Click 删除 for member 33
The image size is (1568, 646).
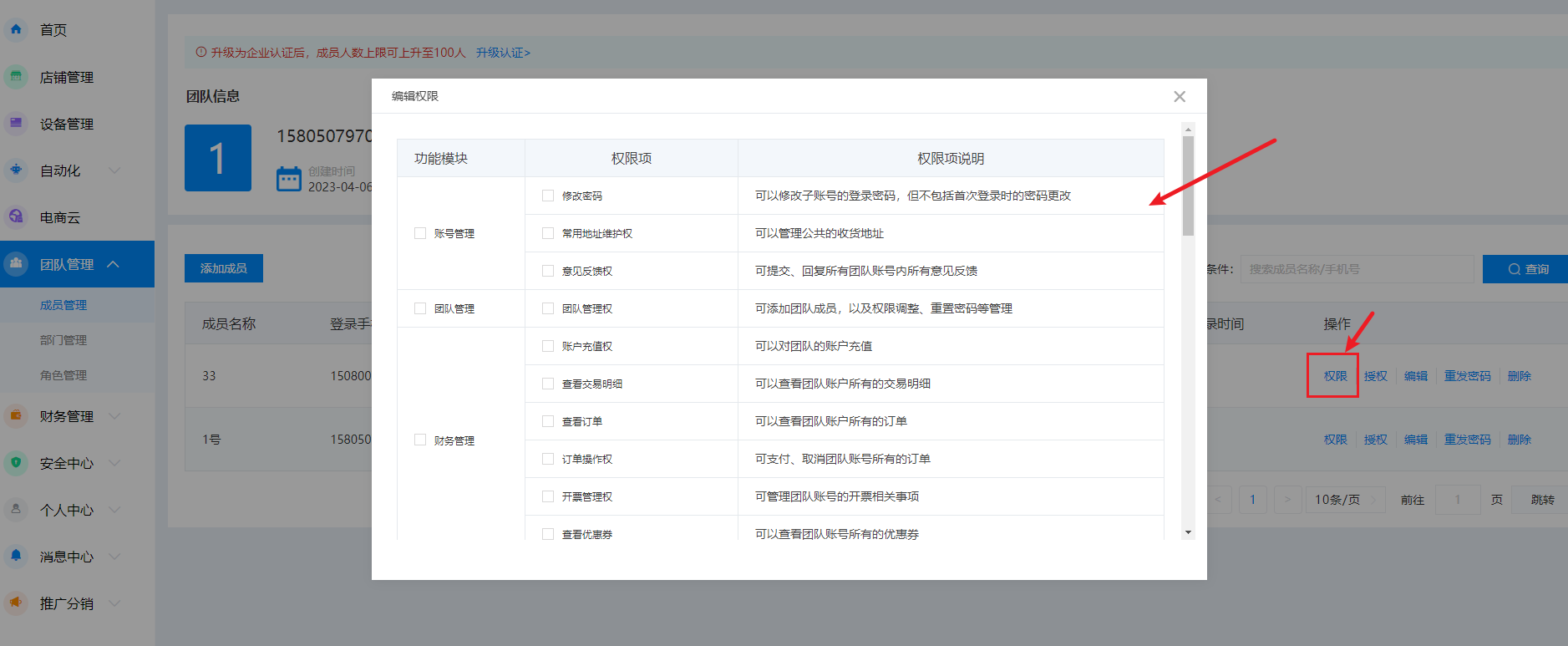(x=1519, y=376)
